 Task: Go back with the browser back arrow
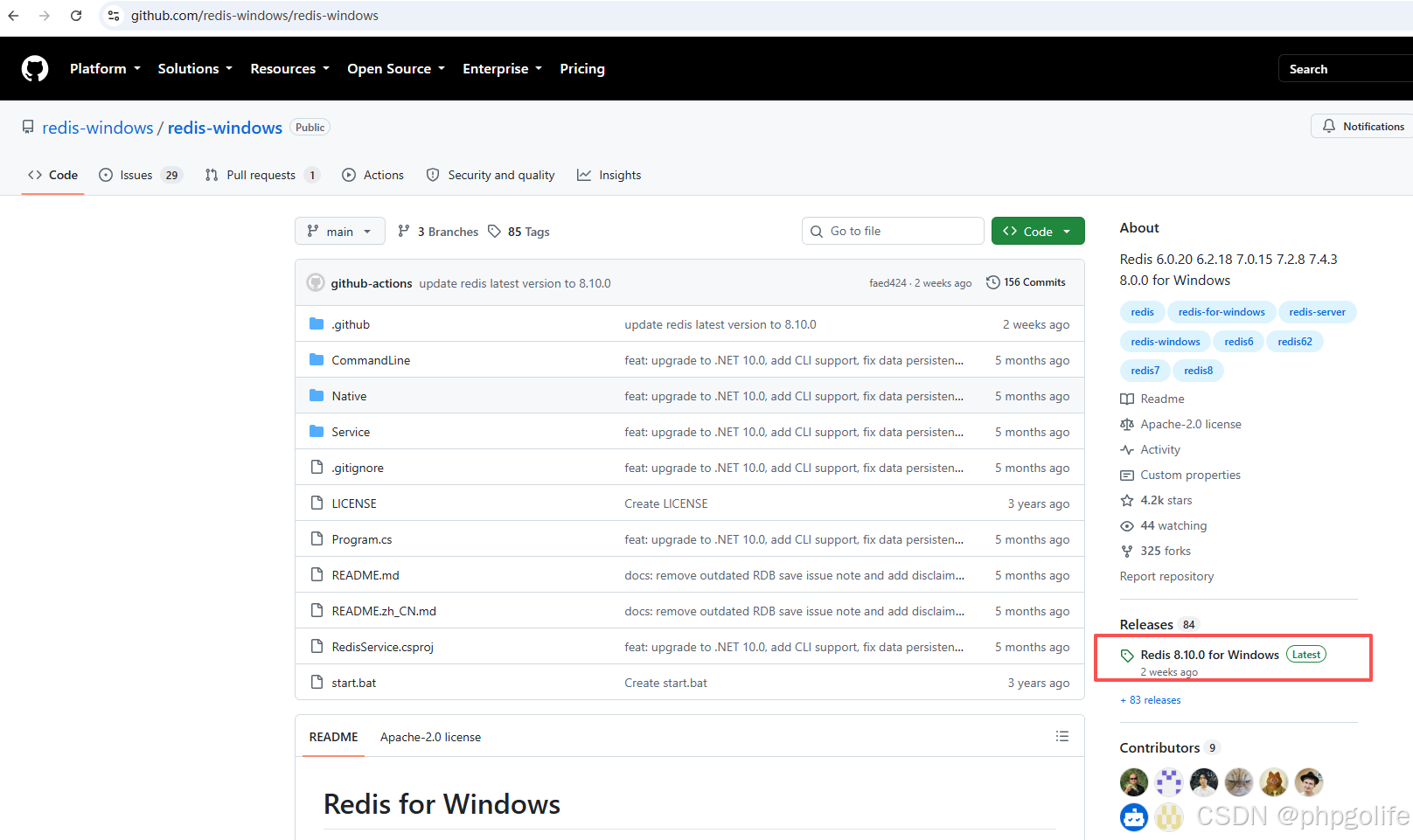(13, 16)
